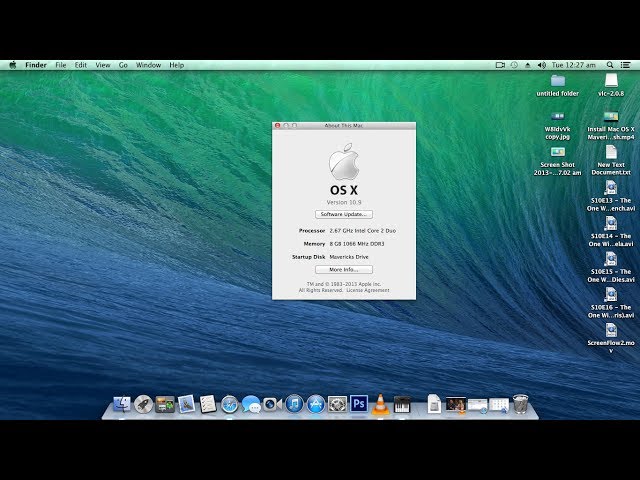The image size is (640, 480).
Task: Open the piano keyboard app in Dock
Action: point(402,404)
